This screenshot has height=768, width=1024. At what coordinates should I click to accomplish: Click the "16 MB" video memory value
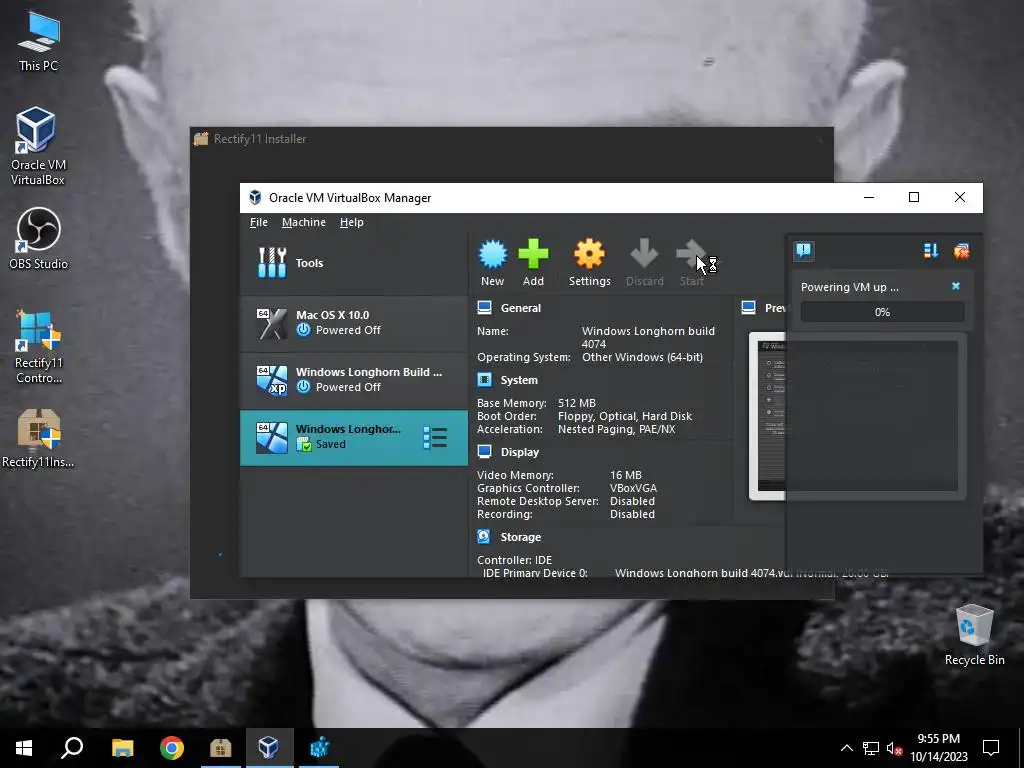pos(626,475)
